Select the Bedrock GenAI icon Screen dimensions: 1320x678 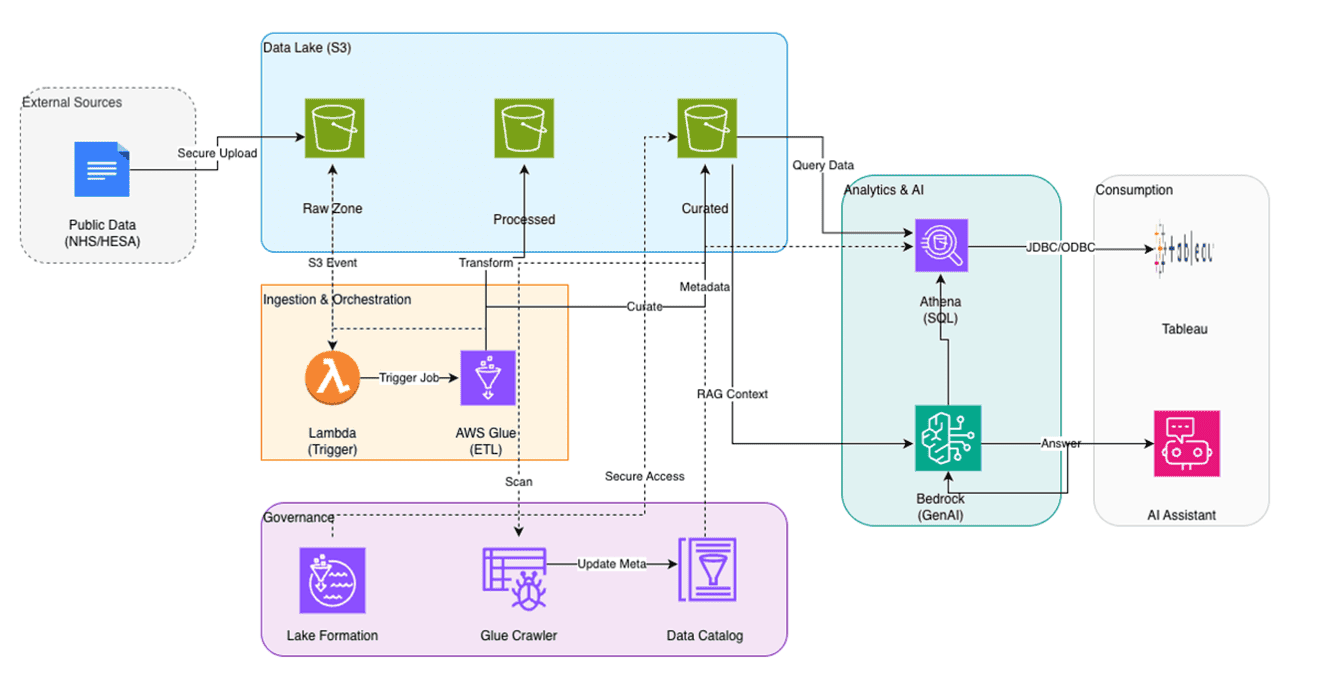pyautogui.click(x=948, y=438)
